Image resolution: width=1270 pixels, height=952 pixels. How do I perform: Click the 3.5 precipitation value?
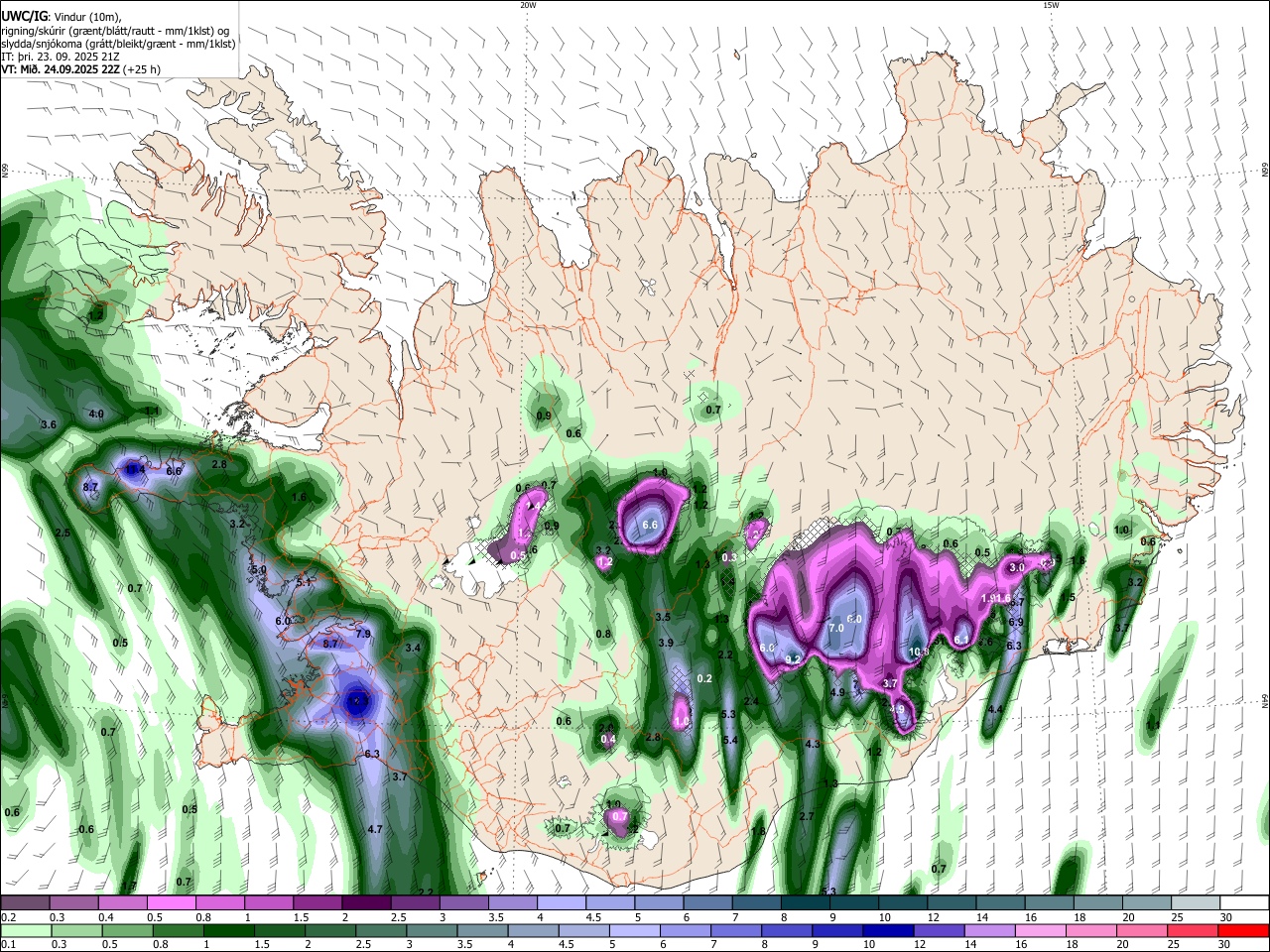663,617
